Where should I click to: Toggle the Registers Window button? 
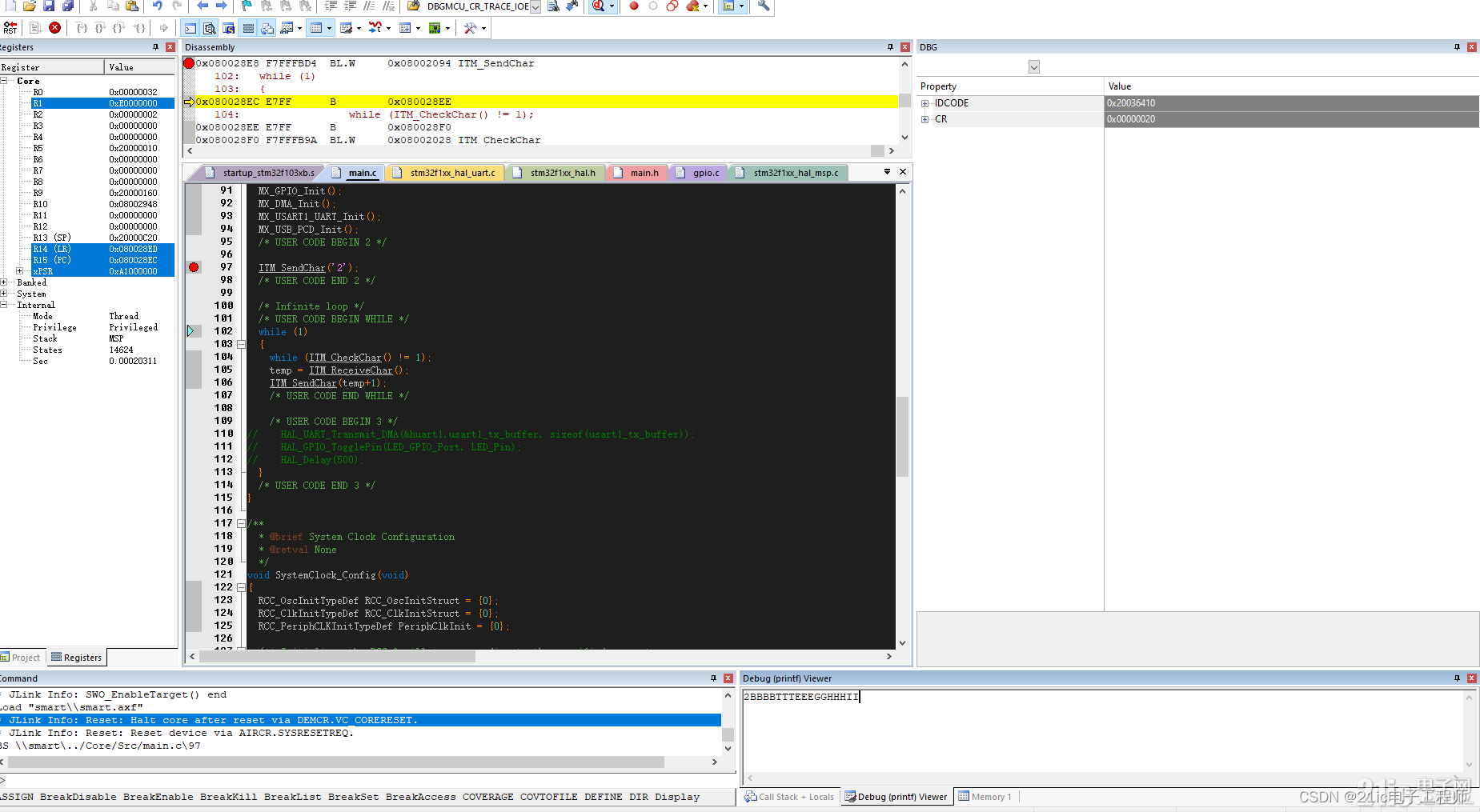[248, 28]
